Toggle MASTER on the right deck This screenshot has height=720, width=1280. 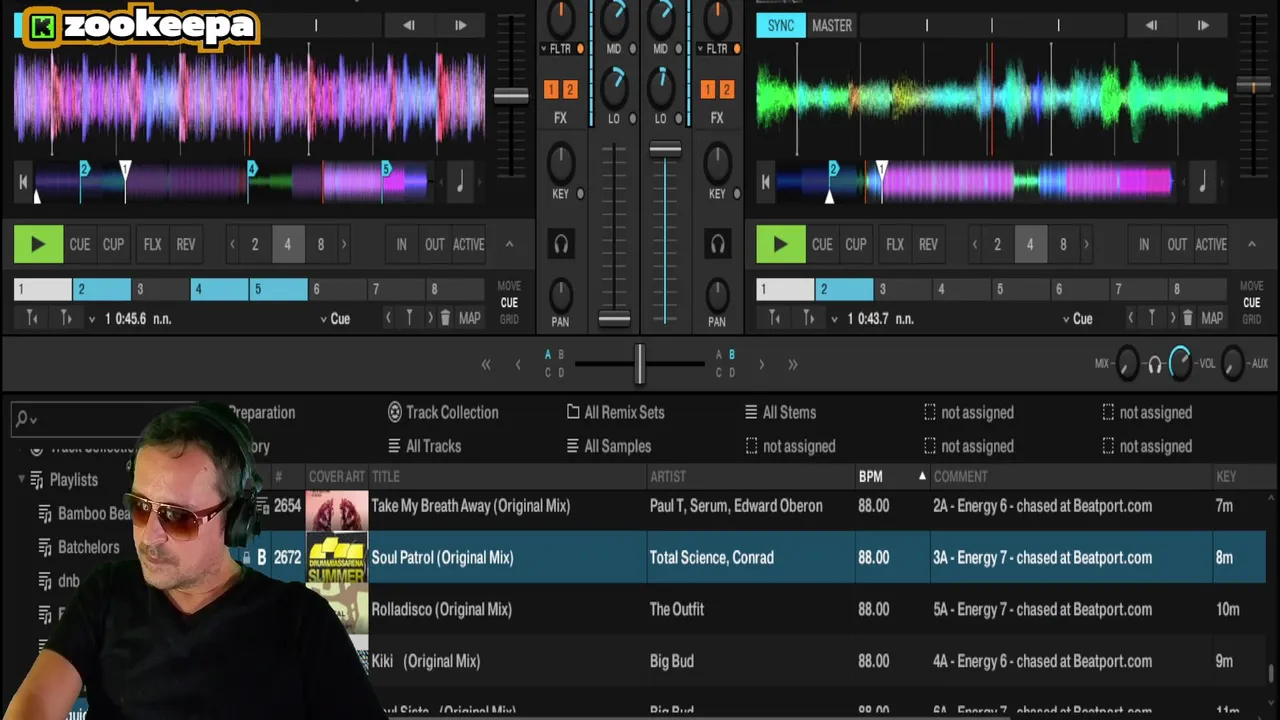(x=832, y=26)
